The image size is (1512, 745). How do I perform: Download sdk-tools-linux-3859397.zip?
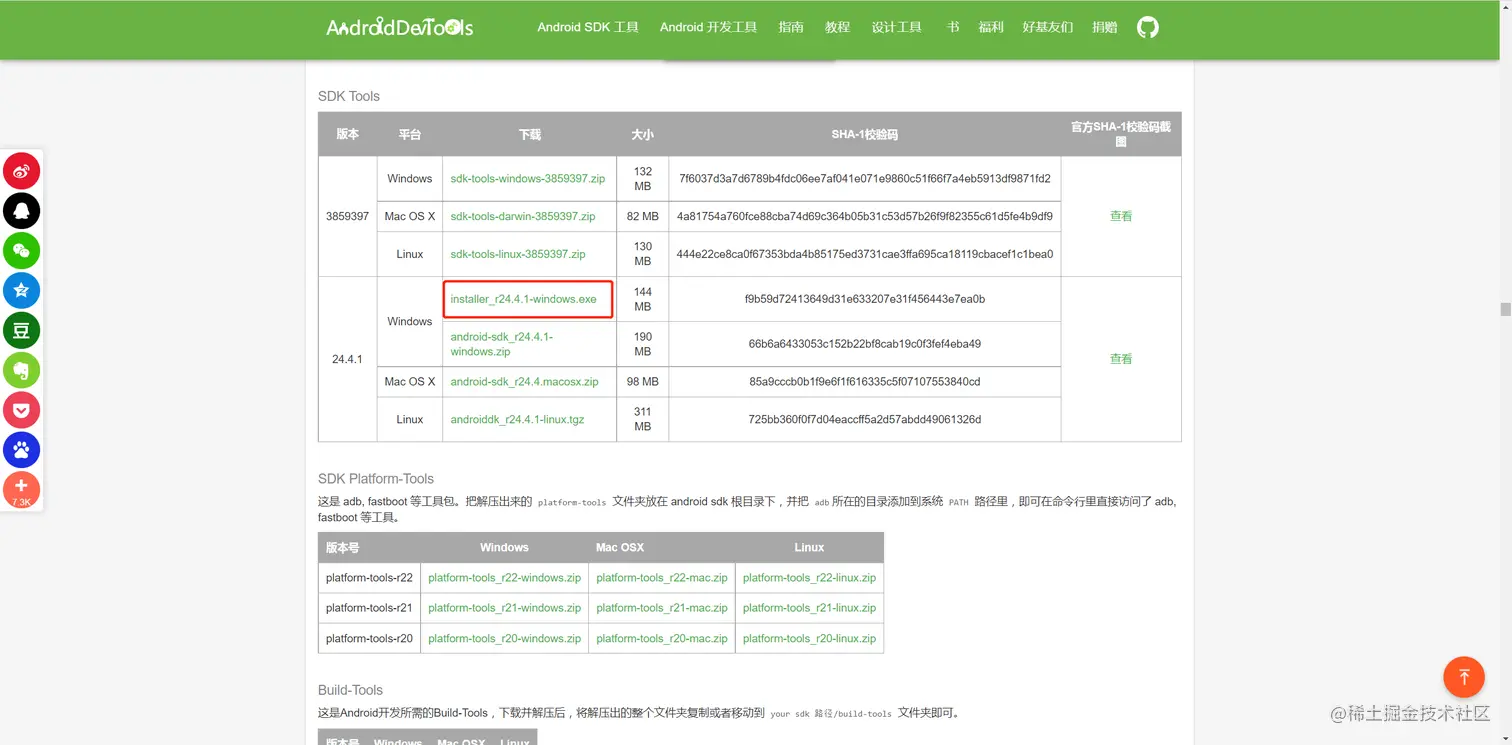click(518, 254)
